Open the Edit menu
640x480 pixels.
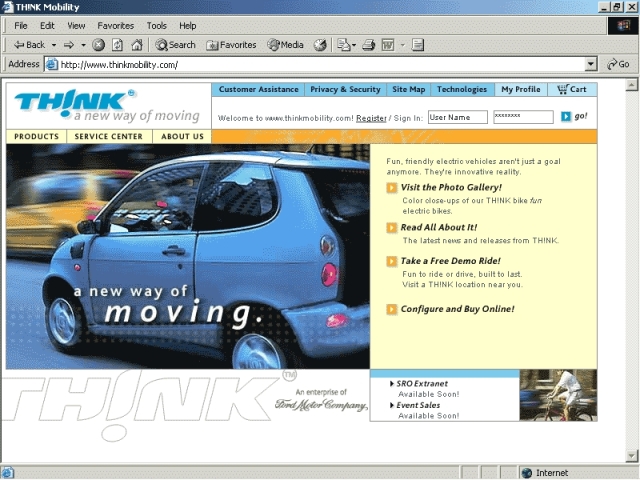point(47,26)
